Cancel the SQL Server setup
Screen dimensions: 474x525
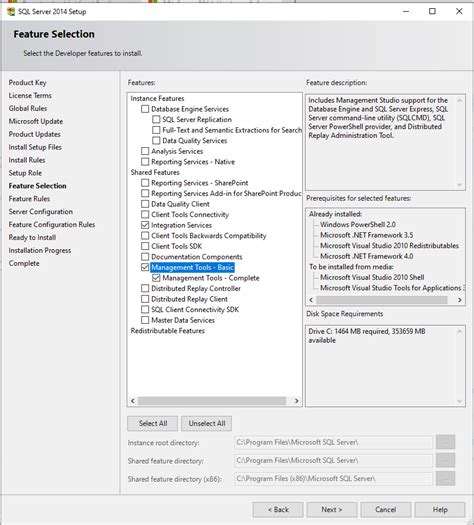pyautogui.click(x=386, y=510)
